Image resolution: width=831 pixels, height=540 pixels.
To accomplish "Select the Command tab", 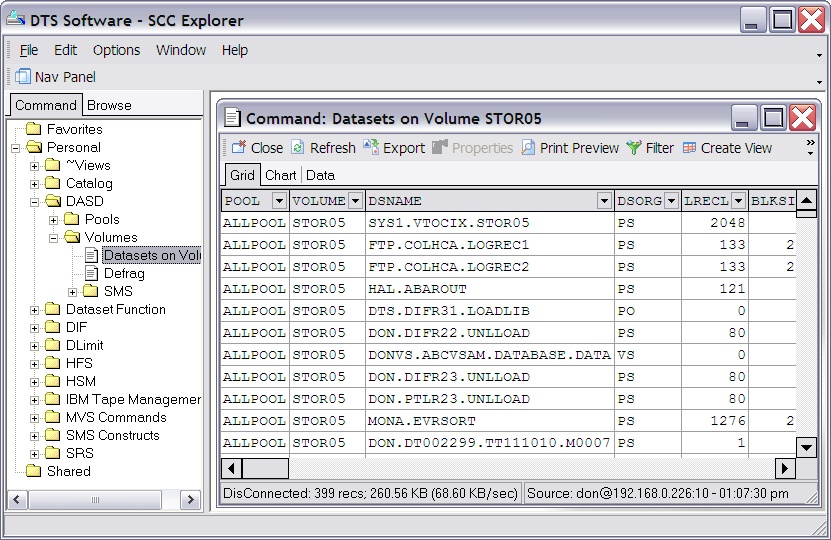I will pos(46,105).
